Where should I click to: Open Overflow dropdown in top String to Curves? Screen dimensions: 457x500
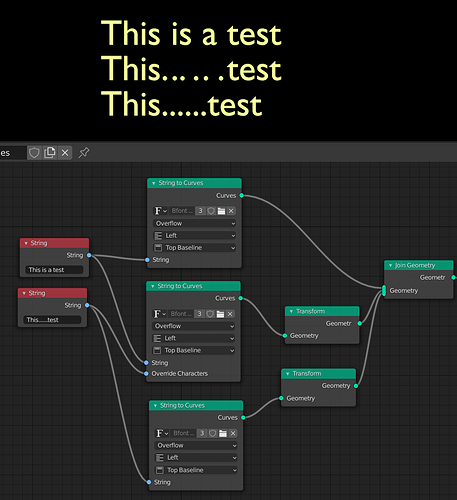[195, 223]
